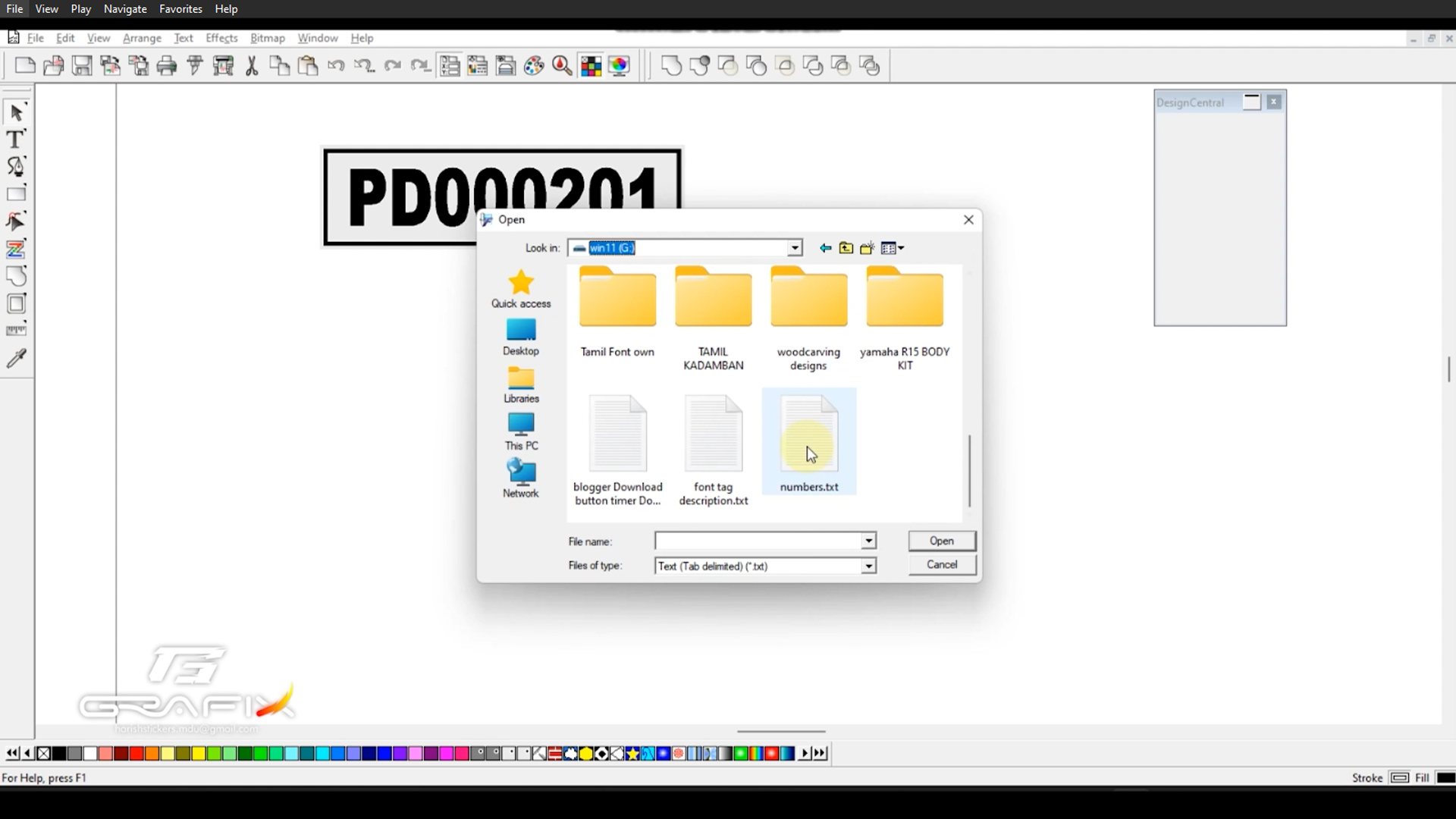Choose the Select arrow tool
The image size is (1456, 819).
point(16,112)
